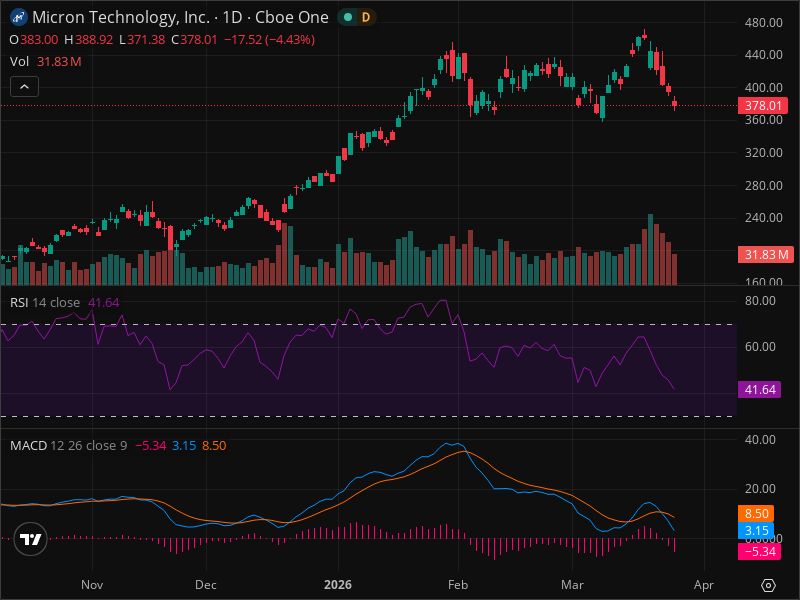Click the RSI 60.00 axis label
Image resolution: width=800 pixels, height=600 pixels.
[x=760, y=346]
